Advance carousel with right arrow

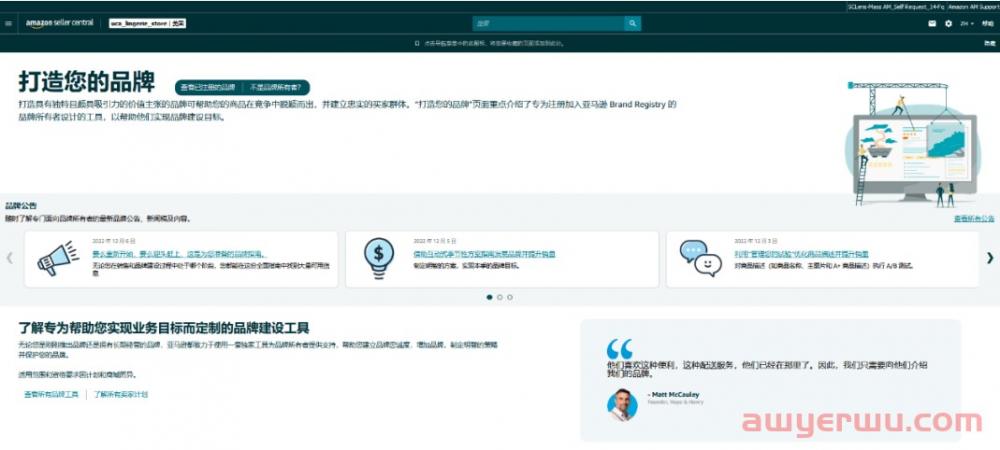(x=992, y=258)
